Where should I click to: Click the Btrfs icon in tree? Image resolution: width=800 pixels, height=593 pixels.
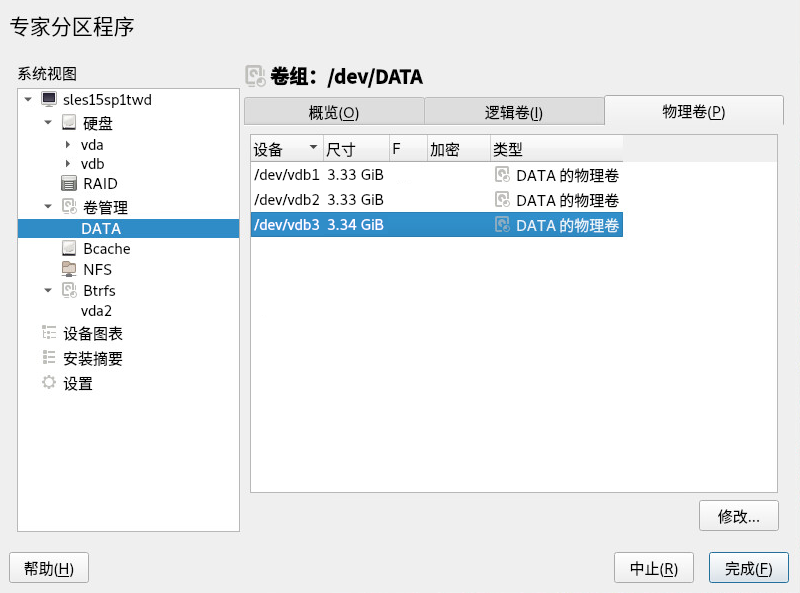pos(69,290)
